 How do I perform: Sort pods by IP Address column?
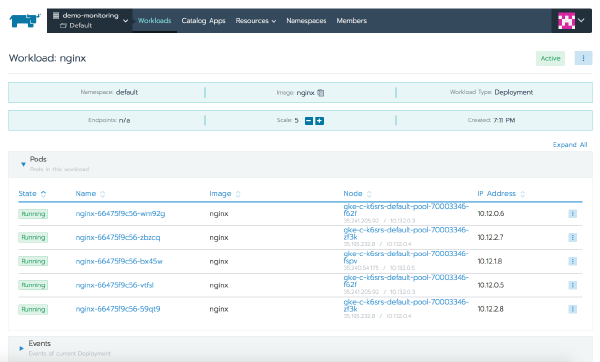(x=501, y=194)
